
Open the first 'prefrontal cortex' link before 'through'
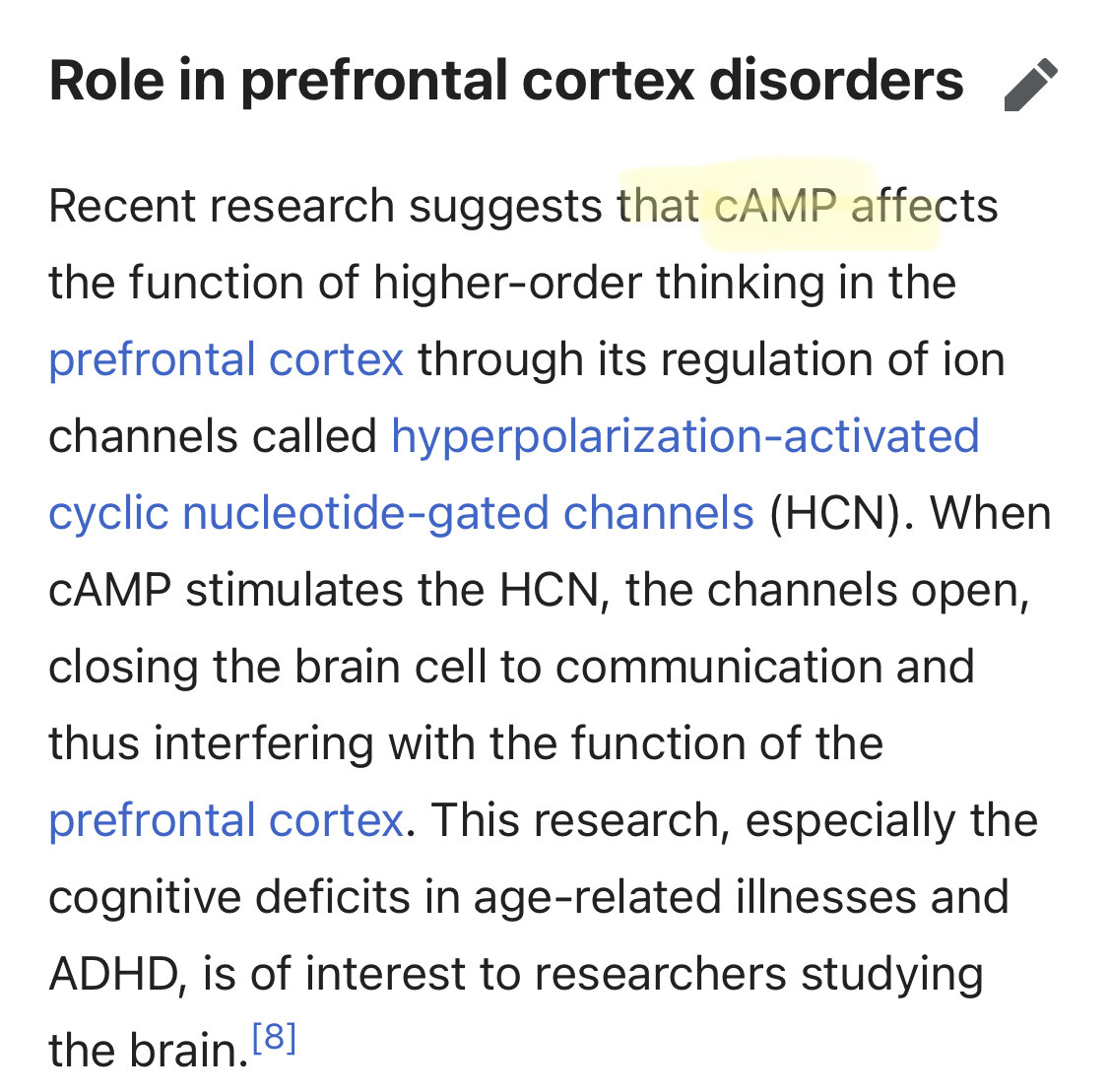click(227, 359)
